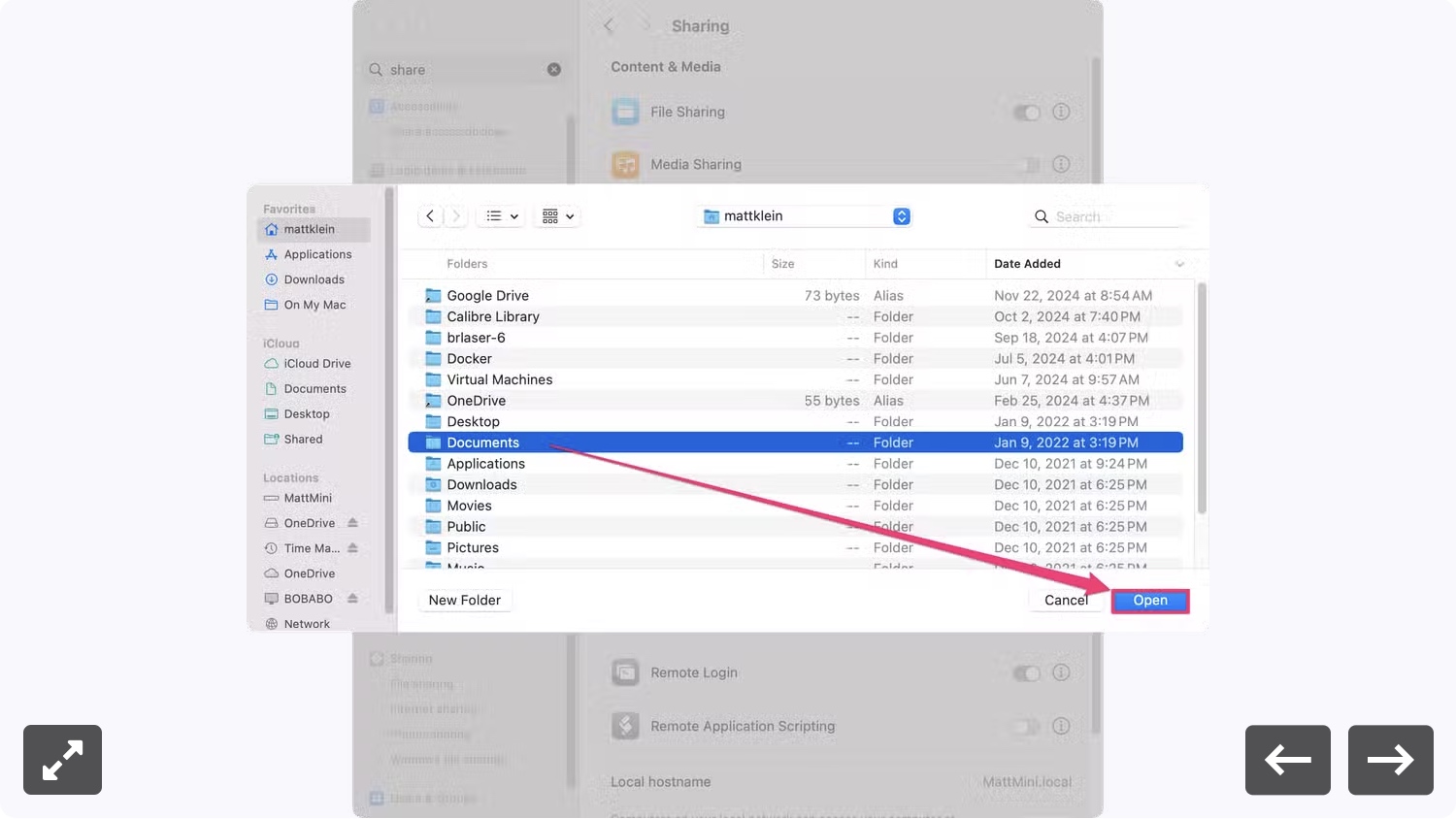The image size is (1456, 819).
Task: Select the Pictures folder
Action: pos(795,548)
